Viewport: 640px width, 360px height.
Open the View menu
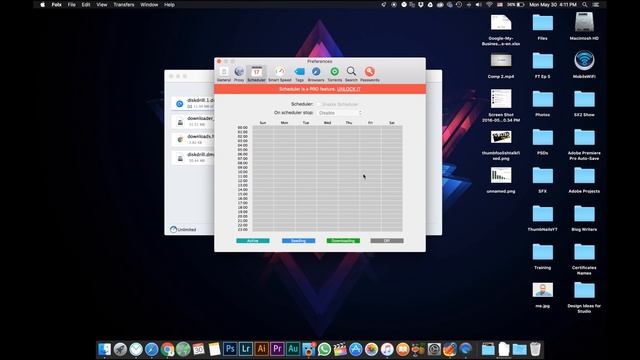pos(102,5)
